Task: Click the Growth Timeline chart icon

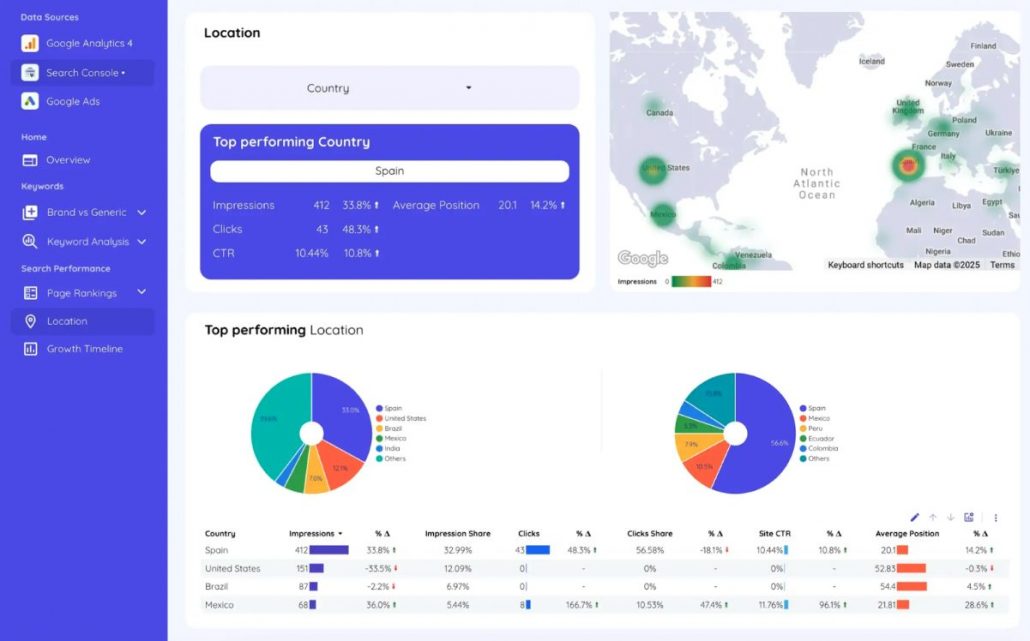Action: pyautogui.click(x=30, y=349)
